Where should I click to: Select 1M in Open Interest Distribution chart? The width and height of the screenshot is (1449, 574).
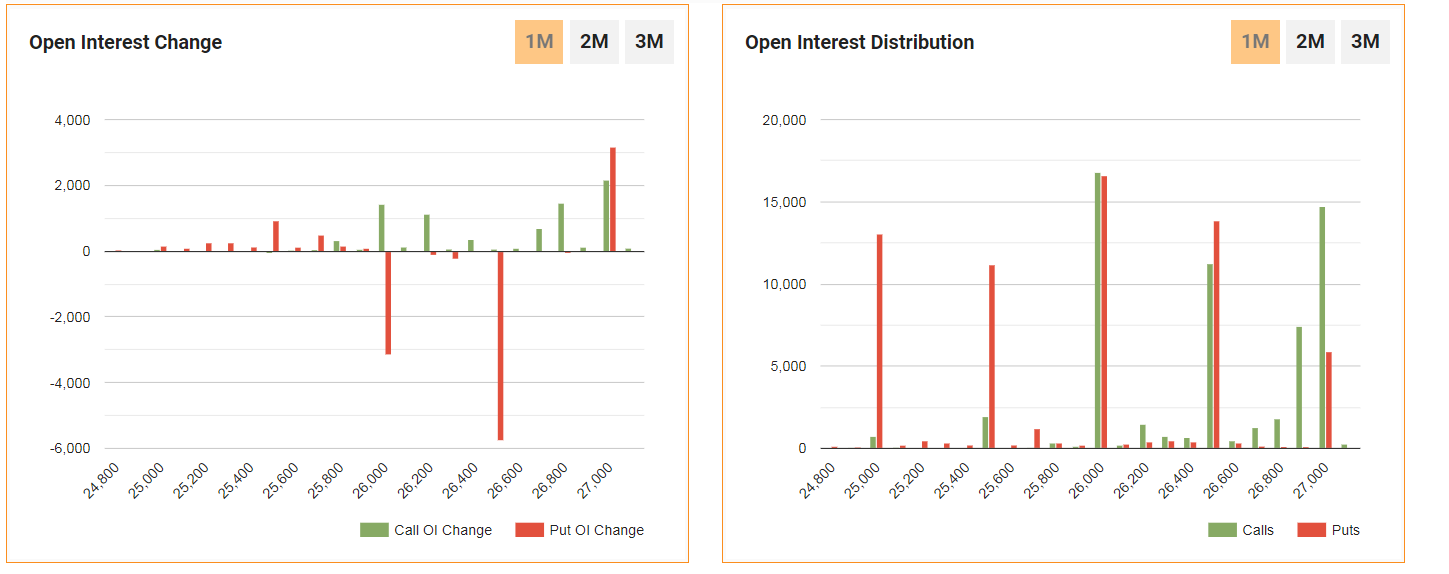click(x=1255, y=42)
